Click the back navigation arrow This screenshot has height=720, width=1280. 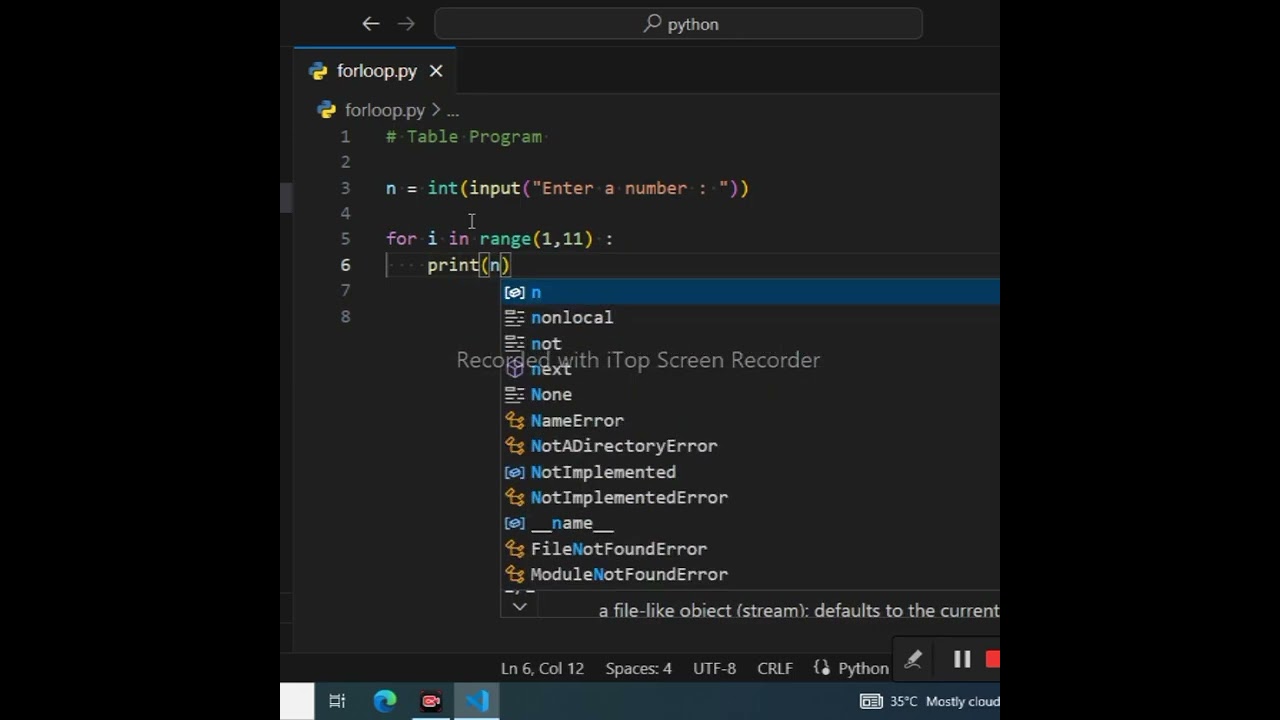tap(371, 24)
